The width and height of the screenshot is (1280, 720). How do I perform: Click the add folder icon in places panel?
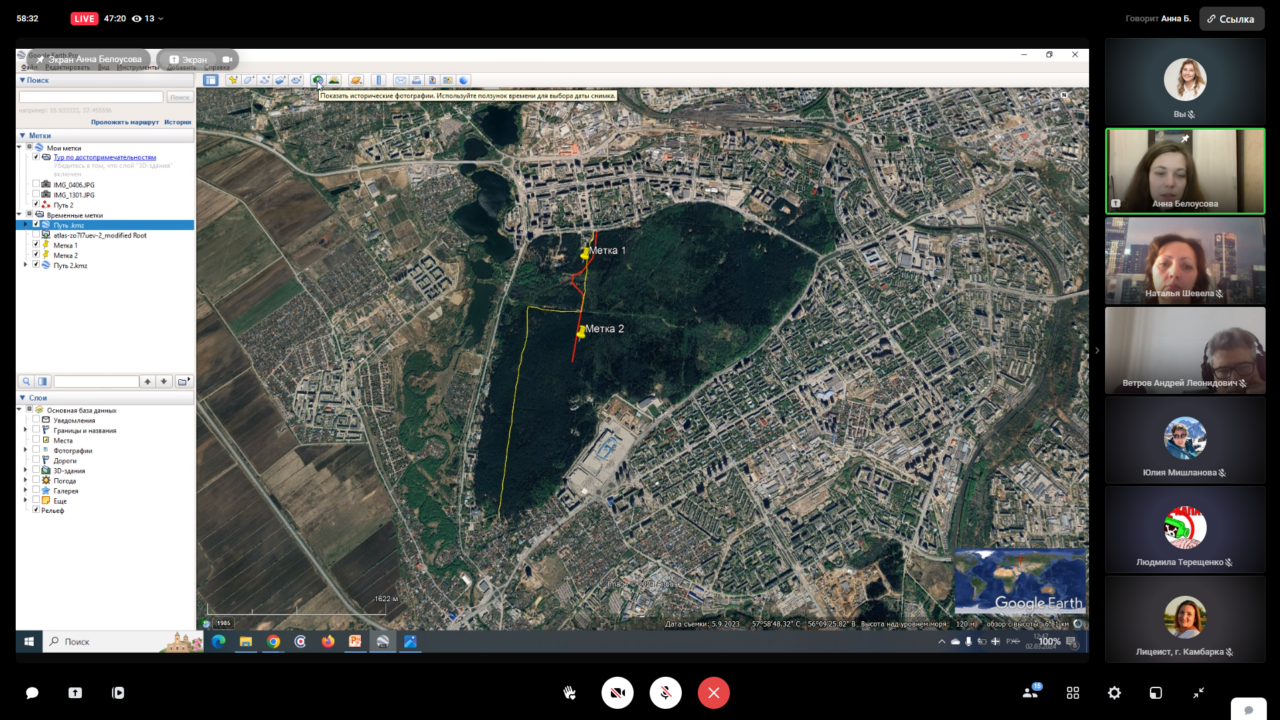pos(183,381)
